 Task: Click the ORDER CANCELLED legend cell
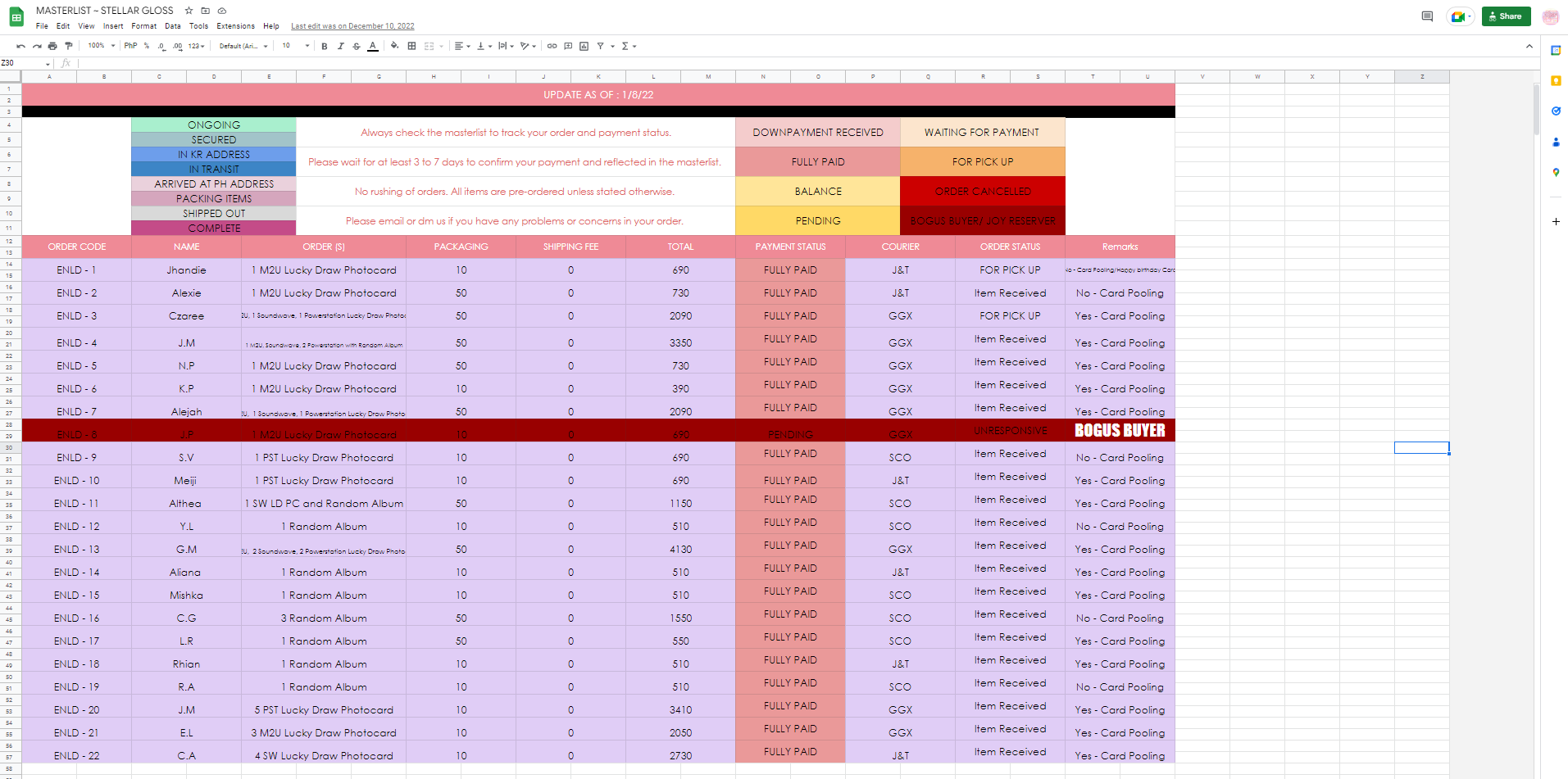(x=983, y=191)
